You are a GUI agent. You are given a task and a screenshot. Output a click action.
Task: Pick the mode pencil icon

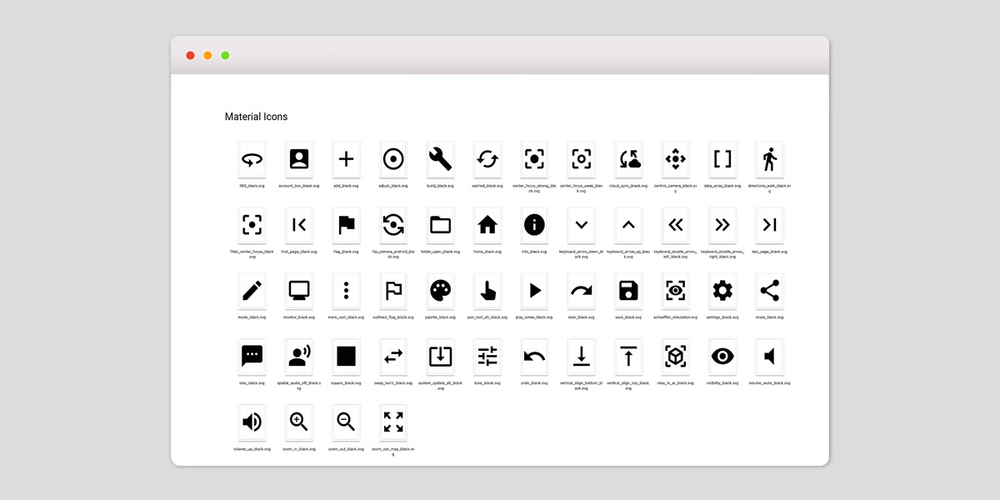252,291
